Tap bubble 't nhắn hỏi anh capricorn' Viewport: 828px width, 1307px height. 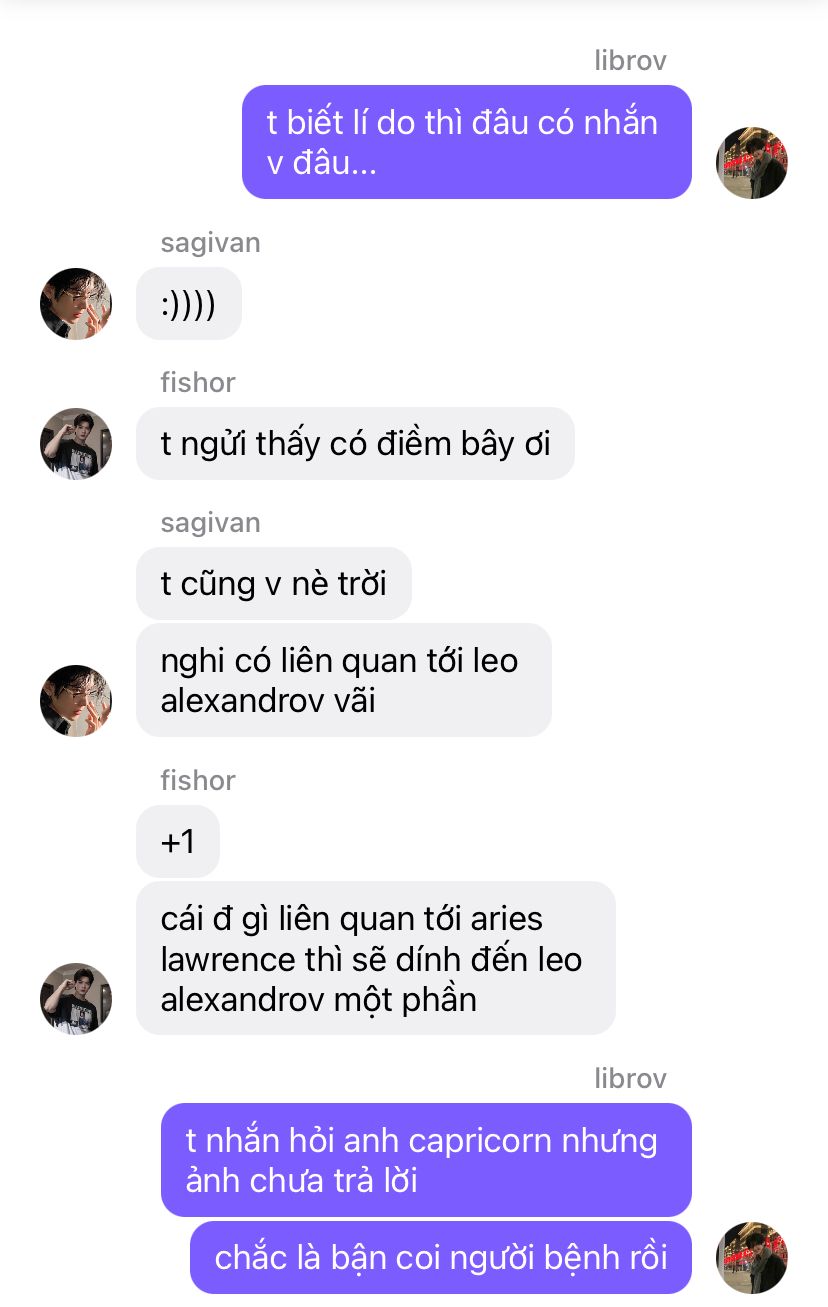426,1160
